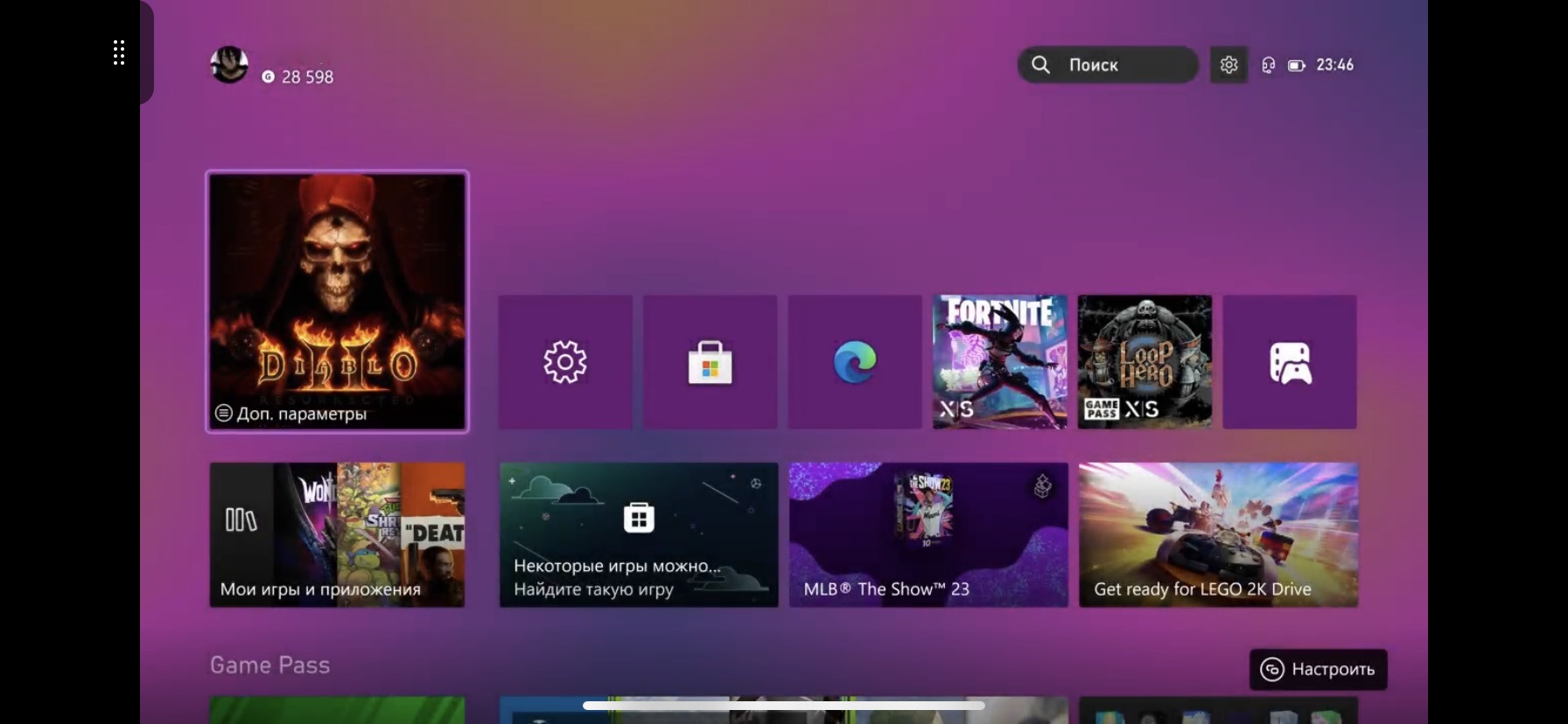Click the 28 598 gamerscore value

point(307,77)
